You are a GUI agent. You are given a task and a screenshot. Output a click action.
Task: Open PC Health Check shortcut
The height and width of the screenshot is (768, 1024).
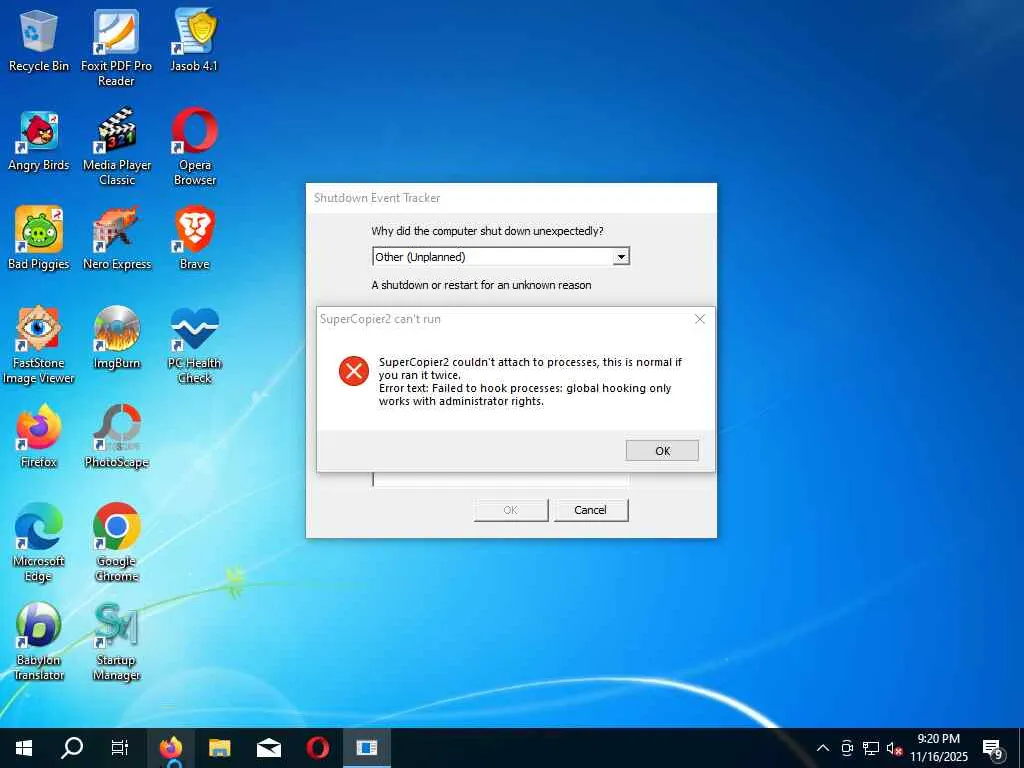[195, 345]
